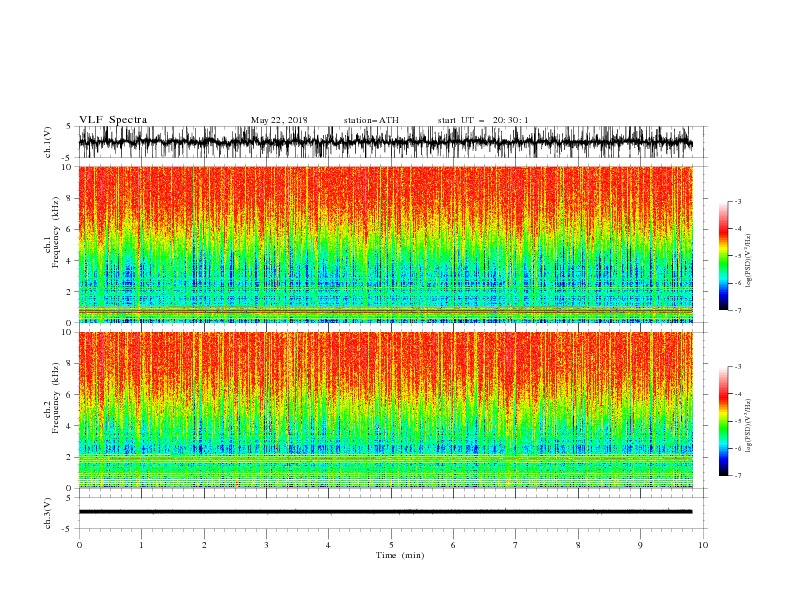Click time axis tick label "5"
The image size is (792, 612).
[x=391, y=545]
